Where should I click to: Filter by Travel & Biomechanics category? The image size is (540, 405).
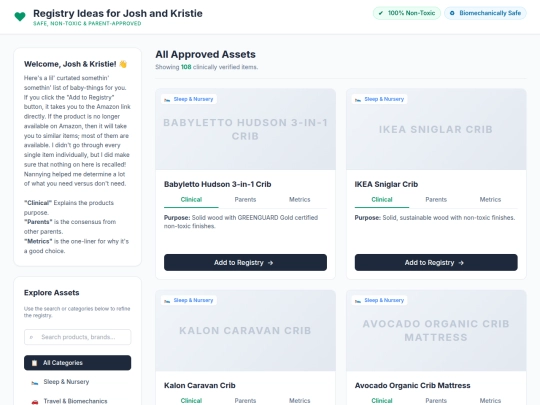[77, 401]
